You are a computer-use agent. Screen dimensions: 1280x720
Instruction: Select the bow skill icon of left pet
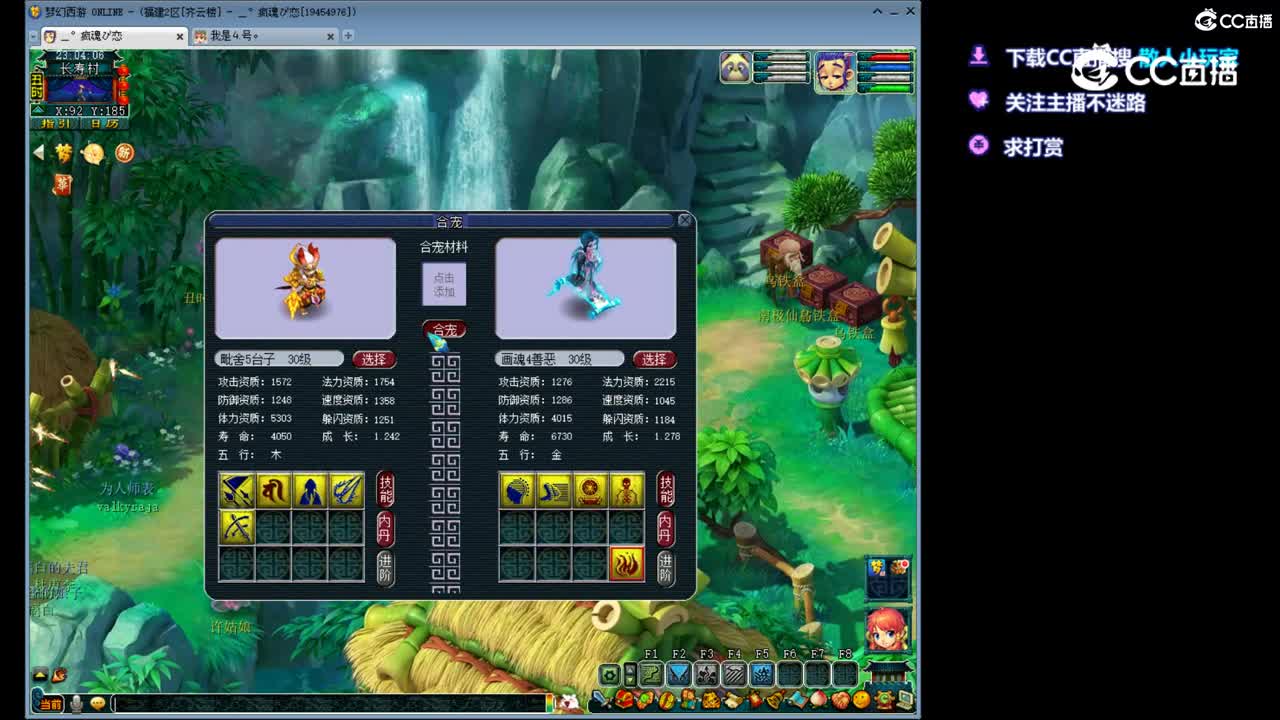point(236,527)
